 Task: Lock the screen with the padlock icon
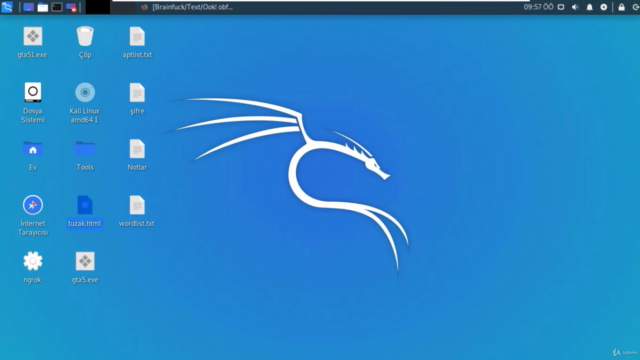(621, 7)
